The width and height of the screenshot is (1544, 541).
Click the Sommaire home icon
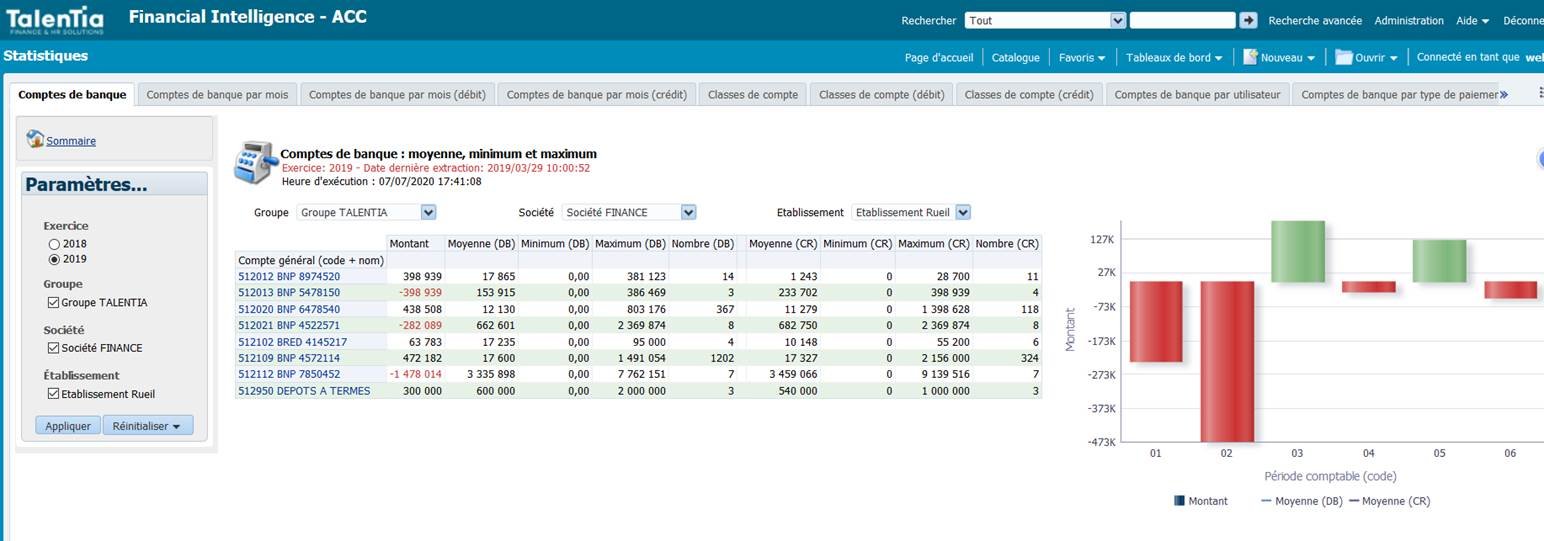[x=35, y=139]
